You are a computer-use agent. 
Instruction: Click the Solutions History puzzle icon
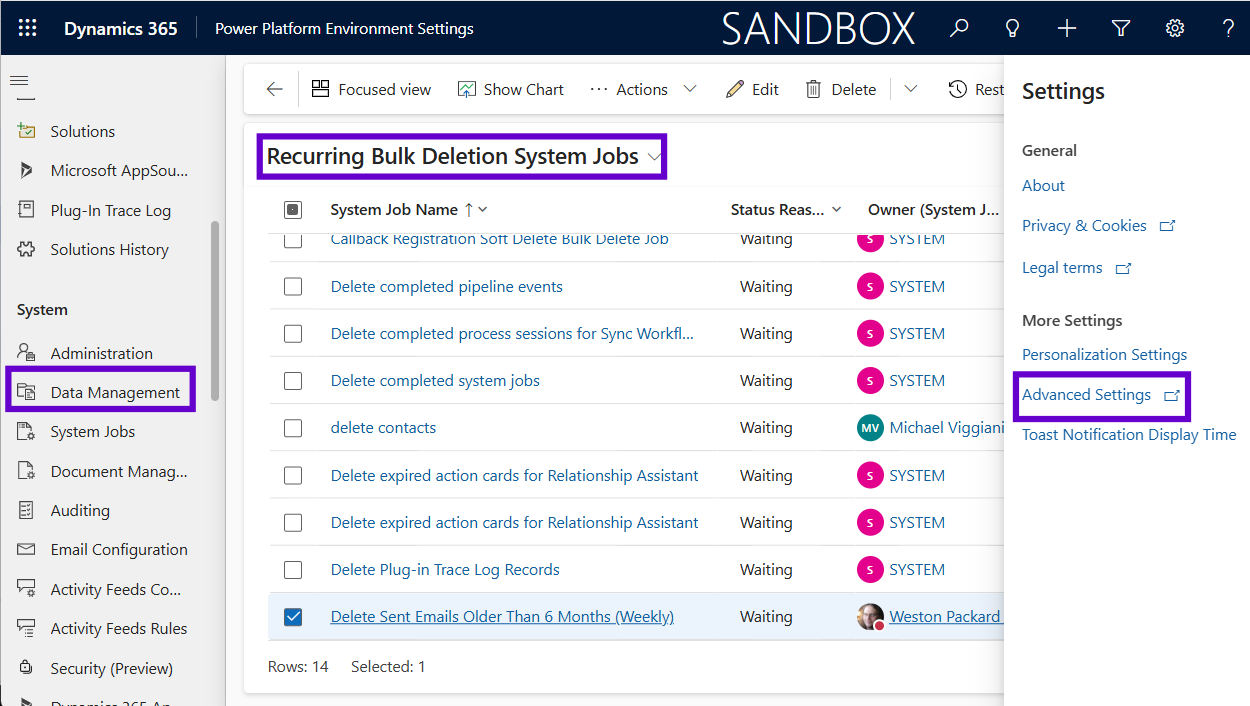[x=28, y=249]
